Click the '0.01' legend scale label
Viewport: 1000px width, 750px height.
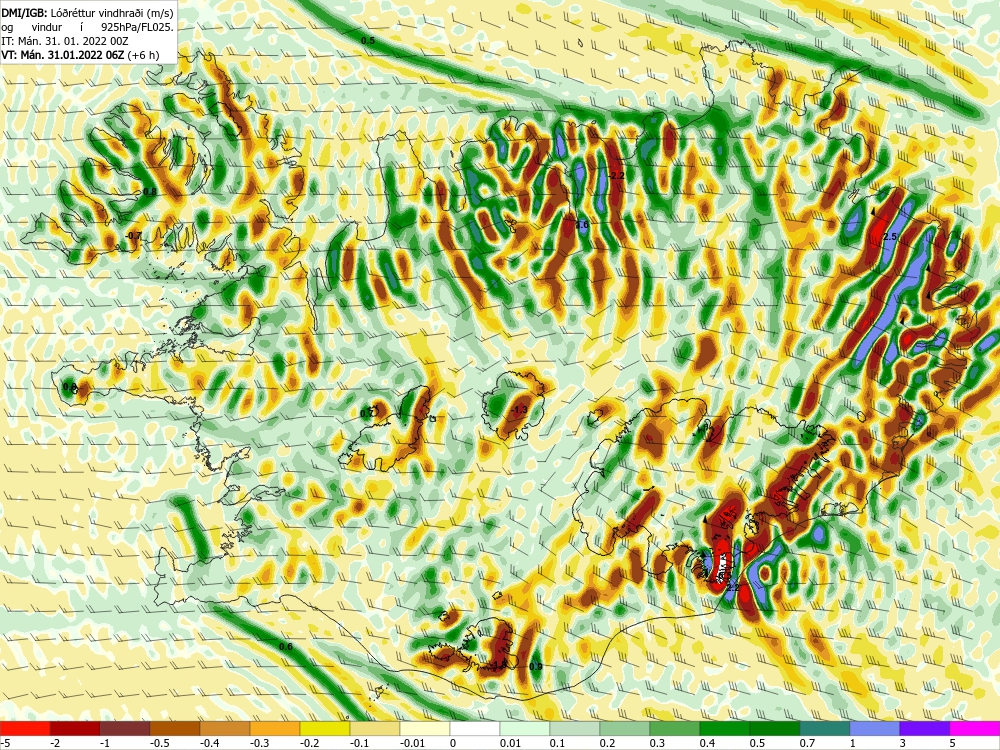click(510, 743)
